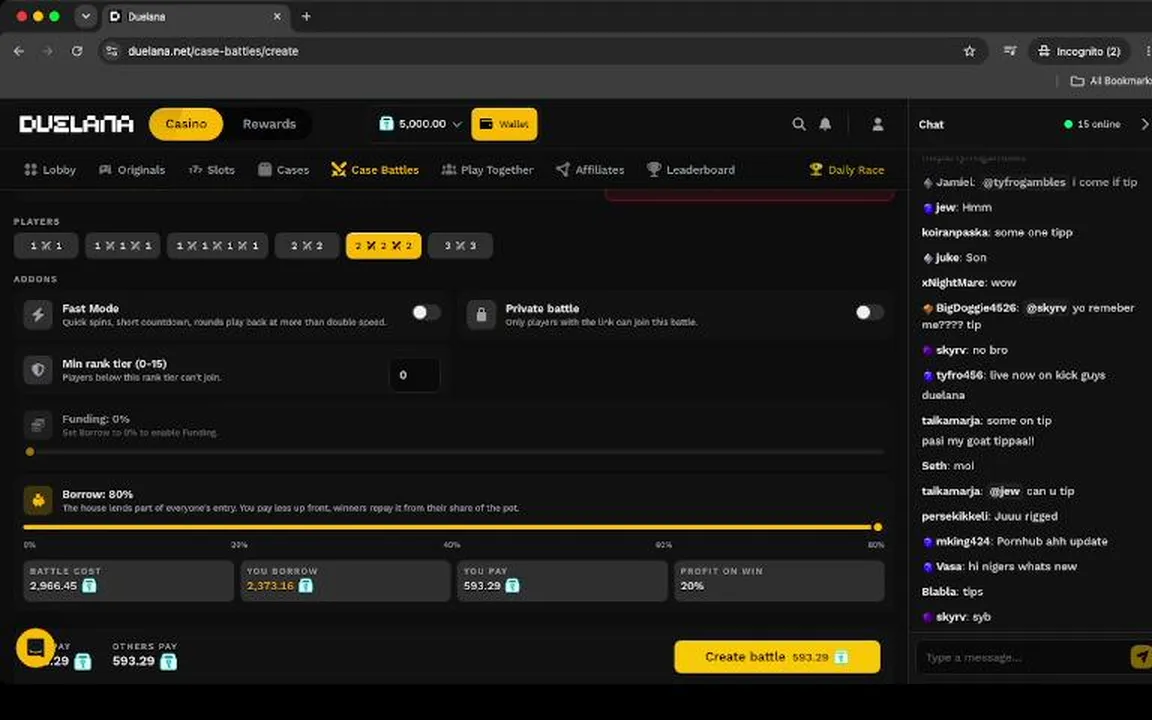Open Lobby section
Viewport: 1152px width, 720px height.
(50, 170)
